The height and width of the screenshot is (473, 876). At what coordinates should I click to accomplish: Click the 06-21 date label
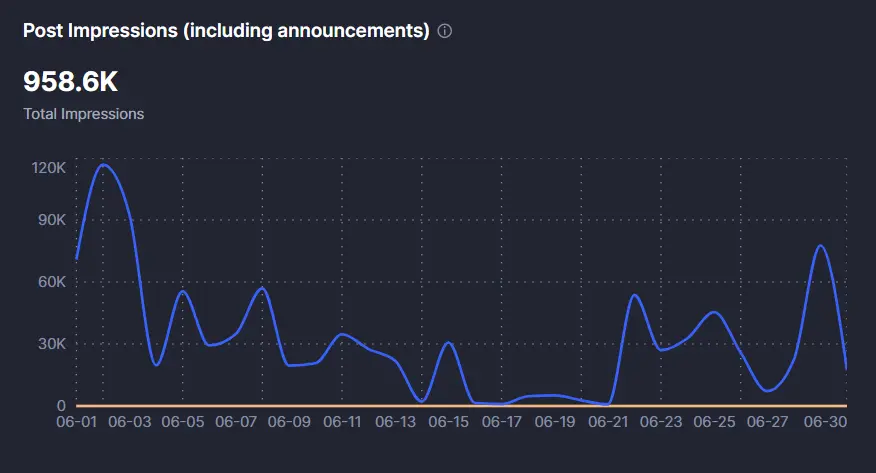tap(608, 422)
